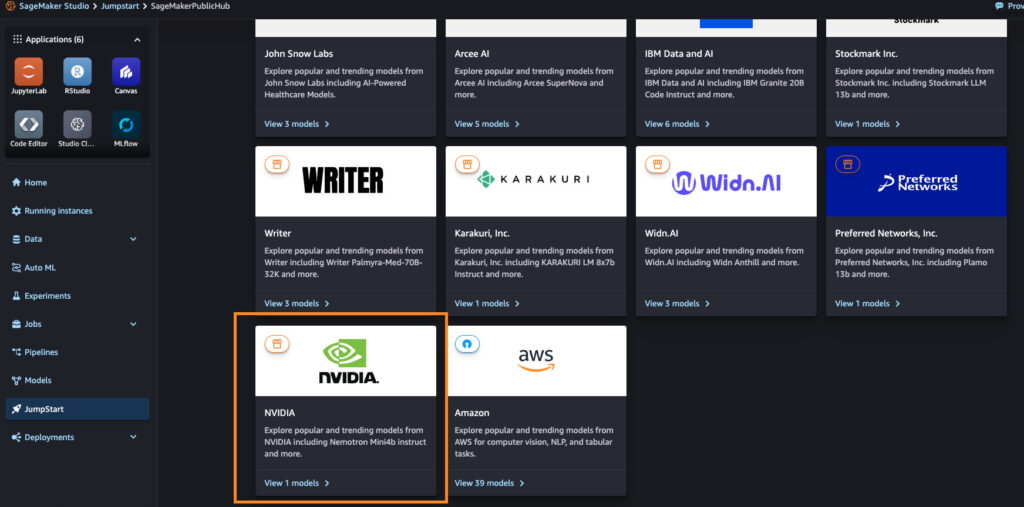Viewport: 1024px width, 507px height.
Task: Click the Jumpstart breadcrumb link
Action: tap(122, 6)
